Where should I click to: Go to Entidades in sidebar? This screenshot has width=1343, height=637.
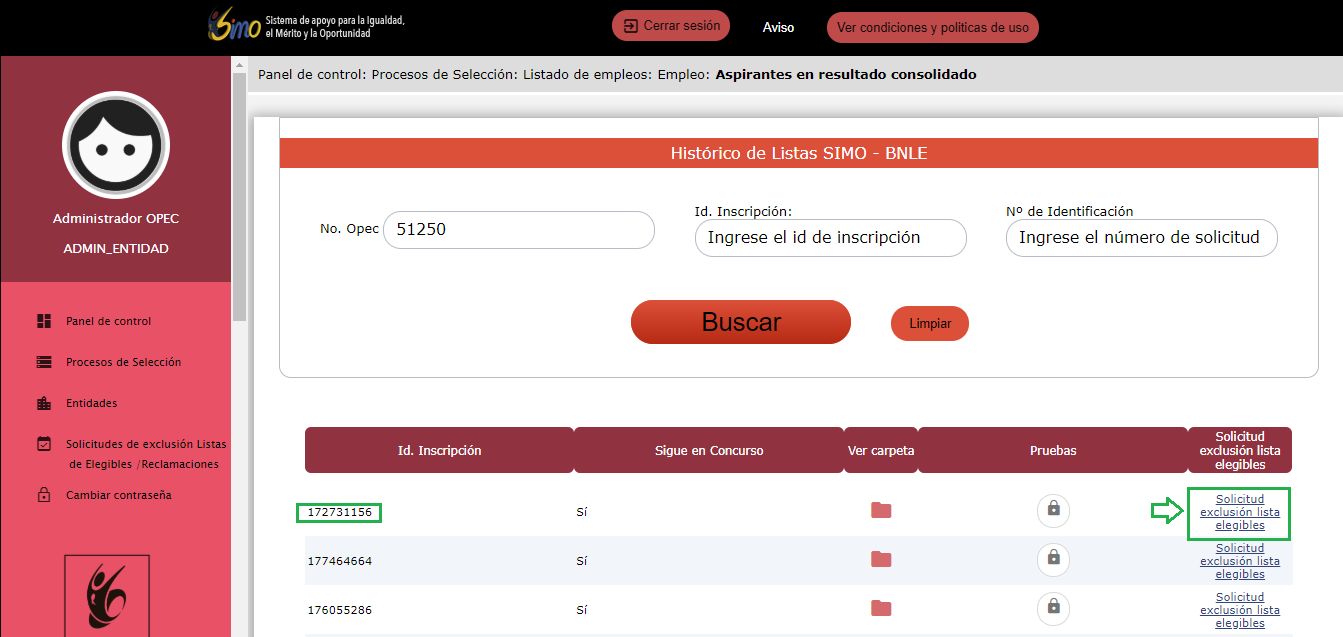91,403
